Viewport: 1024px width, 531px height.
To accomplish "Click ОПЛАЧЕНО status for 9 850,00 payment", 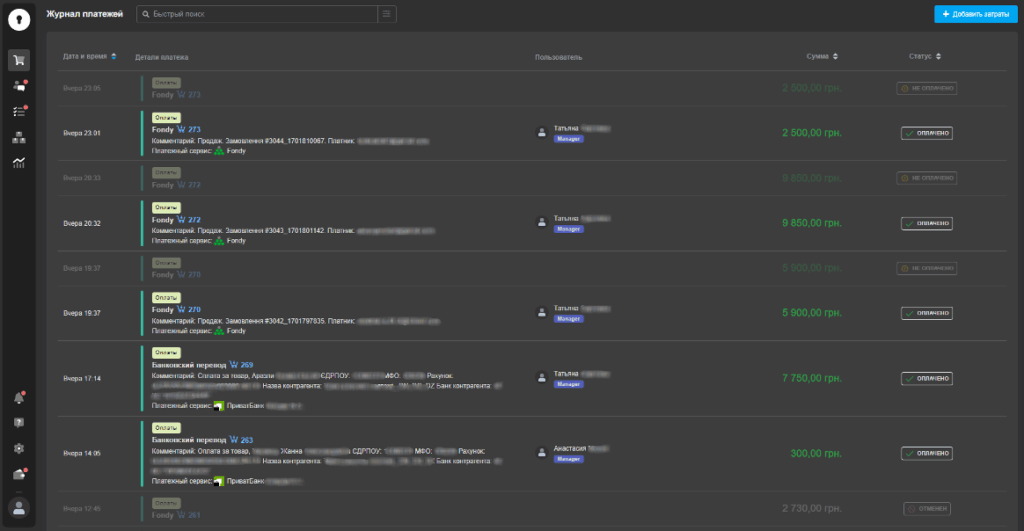I will coord(926,224).
